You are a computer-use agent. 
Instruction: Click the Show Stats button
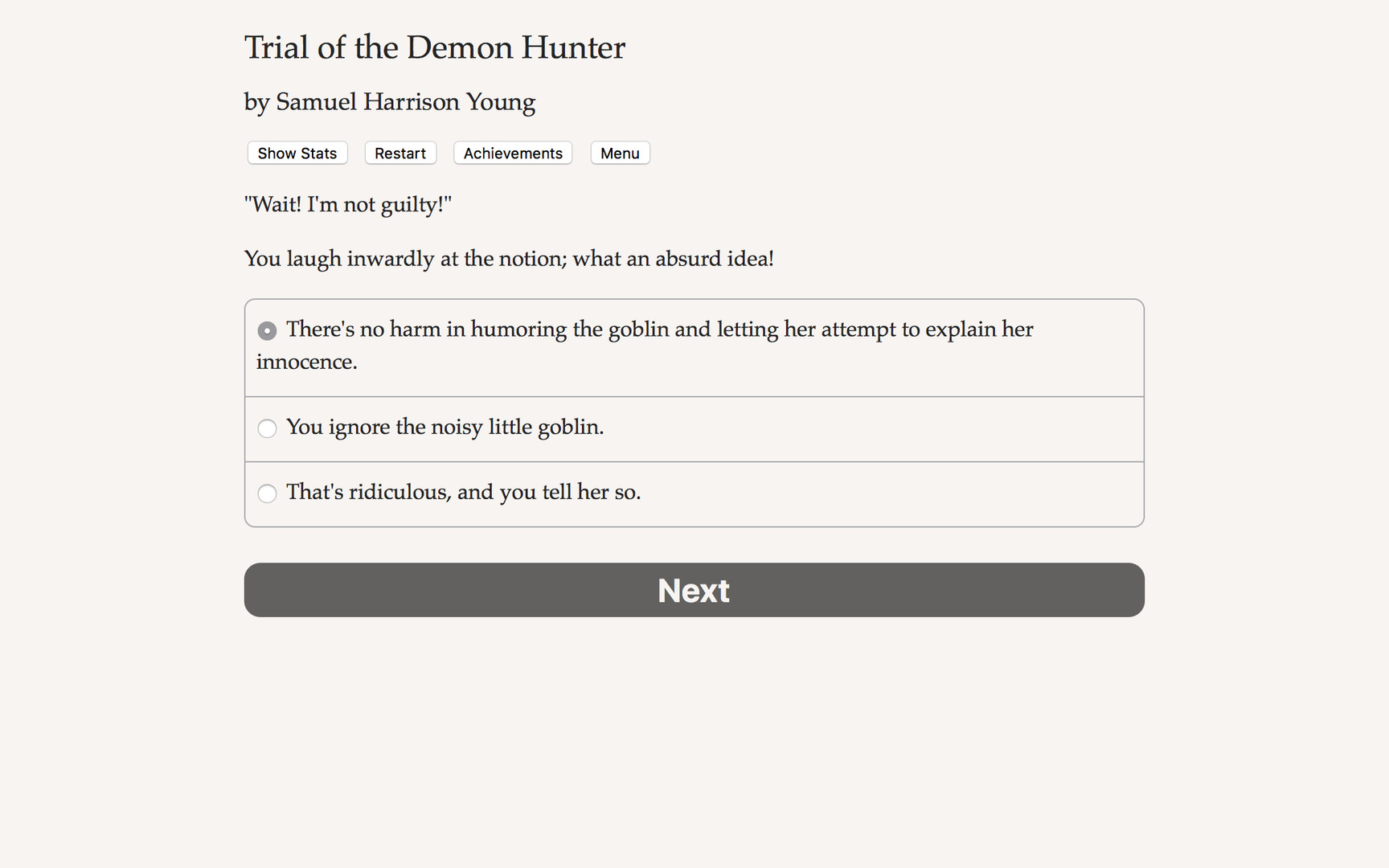[x=297, y=153]
